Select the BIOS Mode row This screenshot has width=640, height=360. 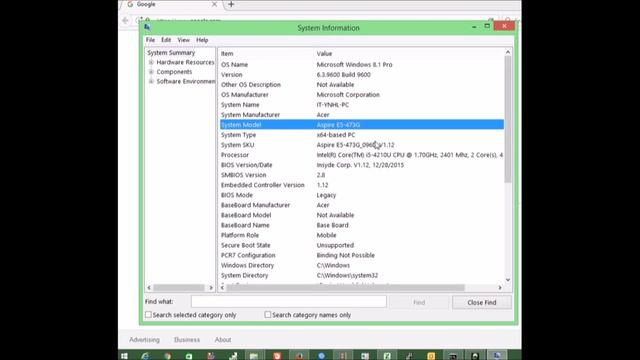tap(362, 195)
